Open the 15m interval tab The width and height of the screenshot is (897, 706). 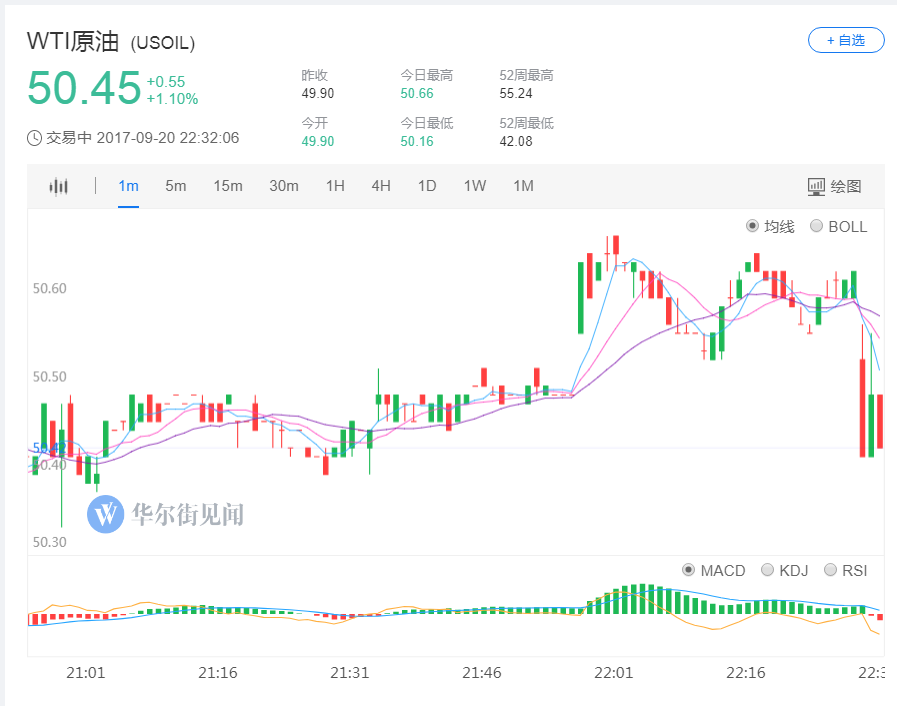[228, 186]
